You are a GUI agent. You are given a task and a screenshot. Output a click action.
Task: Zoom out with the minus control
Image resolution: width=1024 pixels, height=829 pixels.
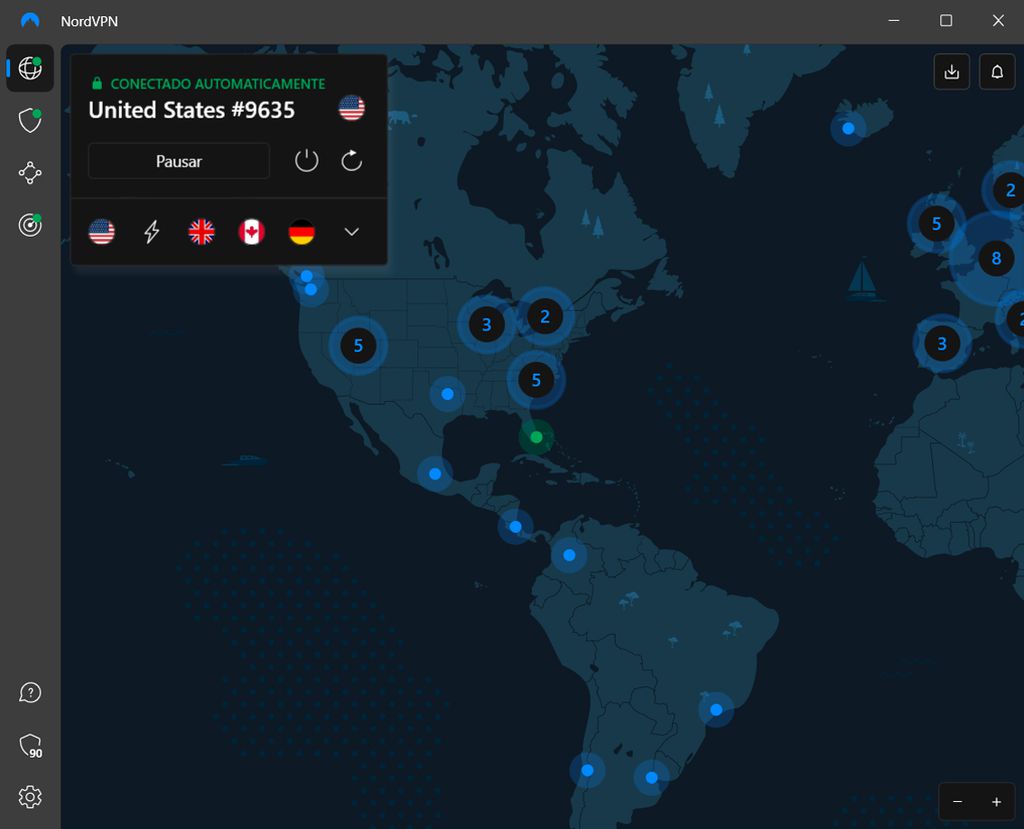point(956,801)
